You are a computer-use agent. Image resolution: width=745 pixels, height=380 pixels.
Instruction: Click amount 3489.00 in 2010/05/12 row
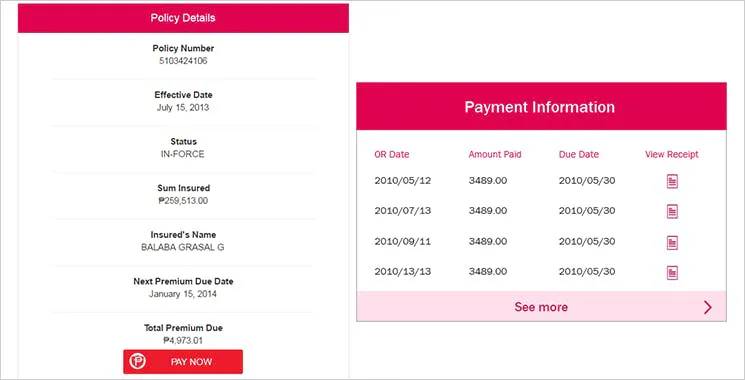(x=487, y=180)
